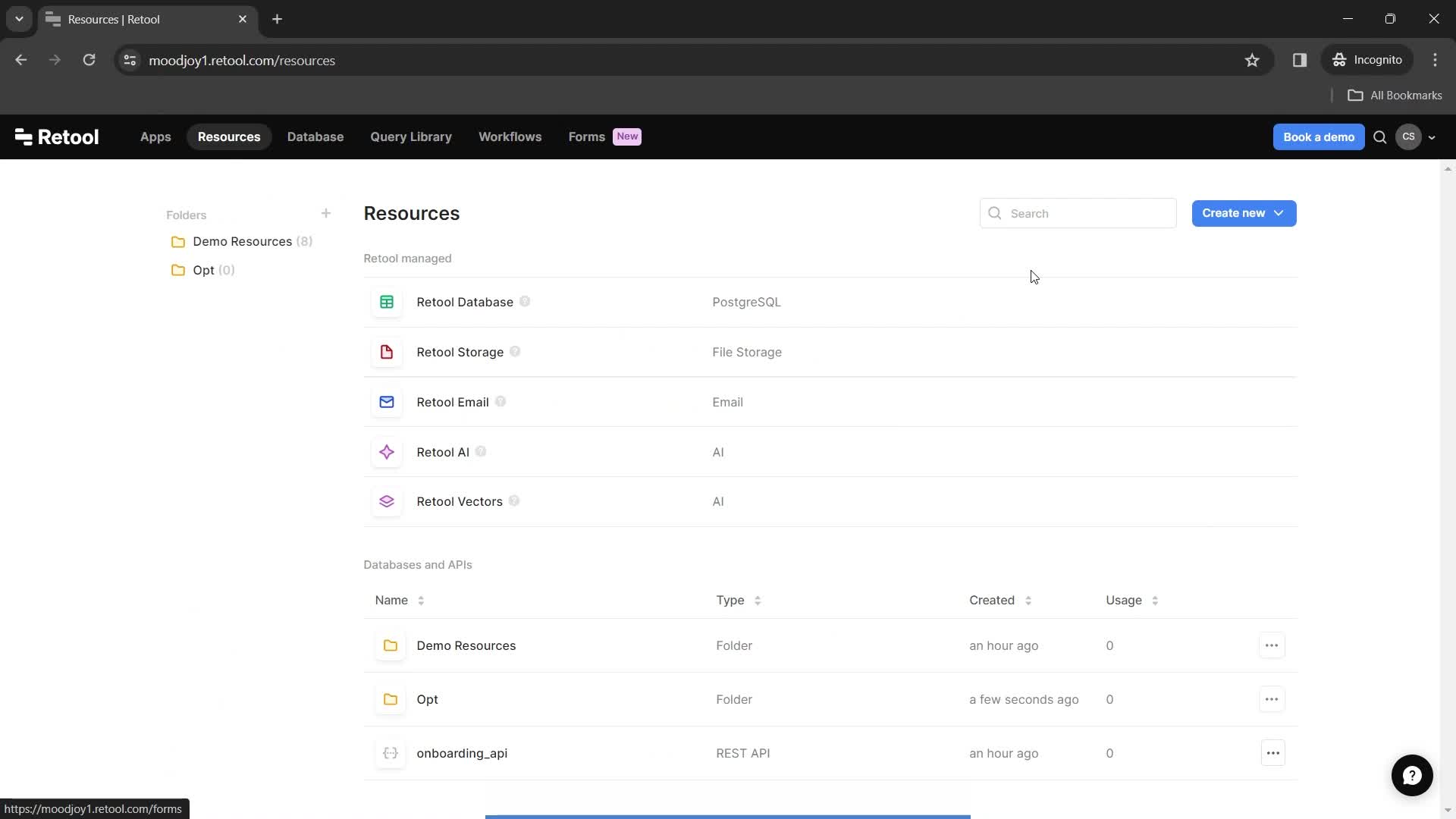
Task: Click the Retool AI sparkle icon
Action: tap(387, 452)
